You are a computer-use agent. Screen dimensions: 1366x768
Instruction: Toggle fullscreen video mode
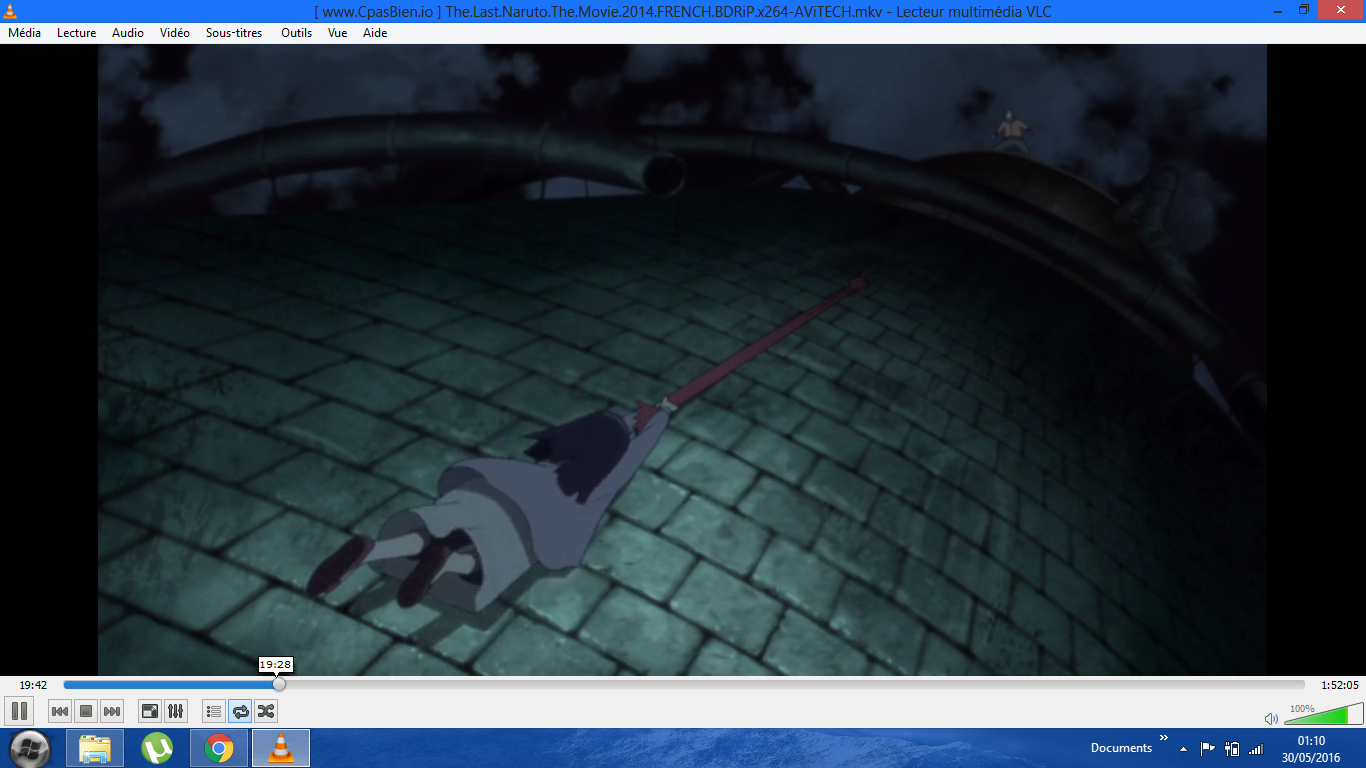tap(150, 711)
